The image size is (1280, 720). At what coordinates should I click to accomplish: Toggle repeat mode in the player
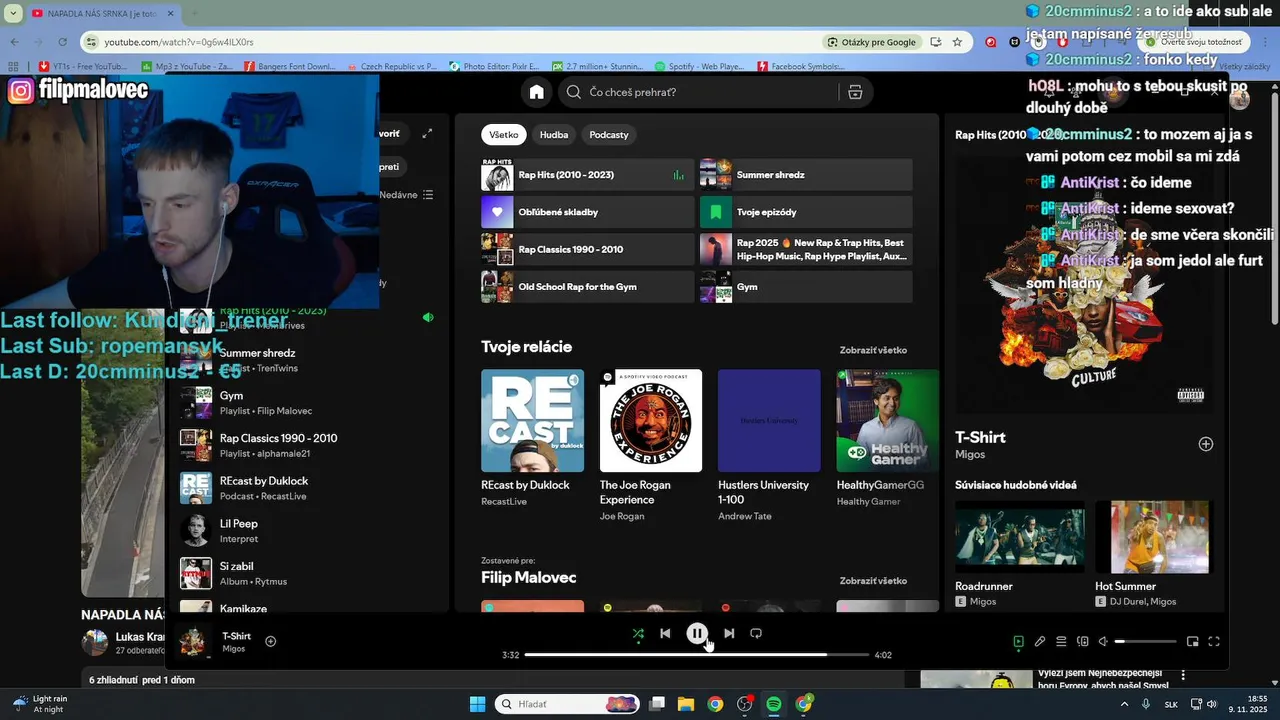click(x=756, y=633)
